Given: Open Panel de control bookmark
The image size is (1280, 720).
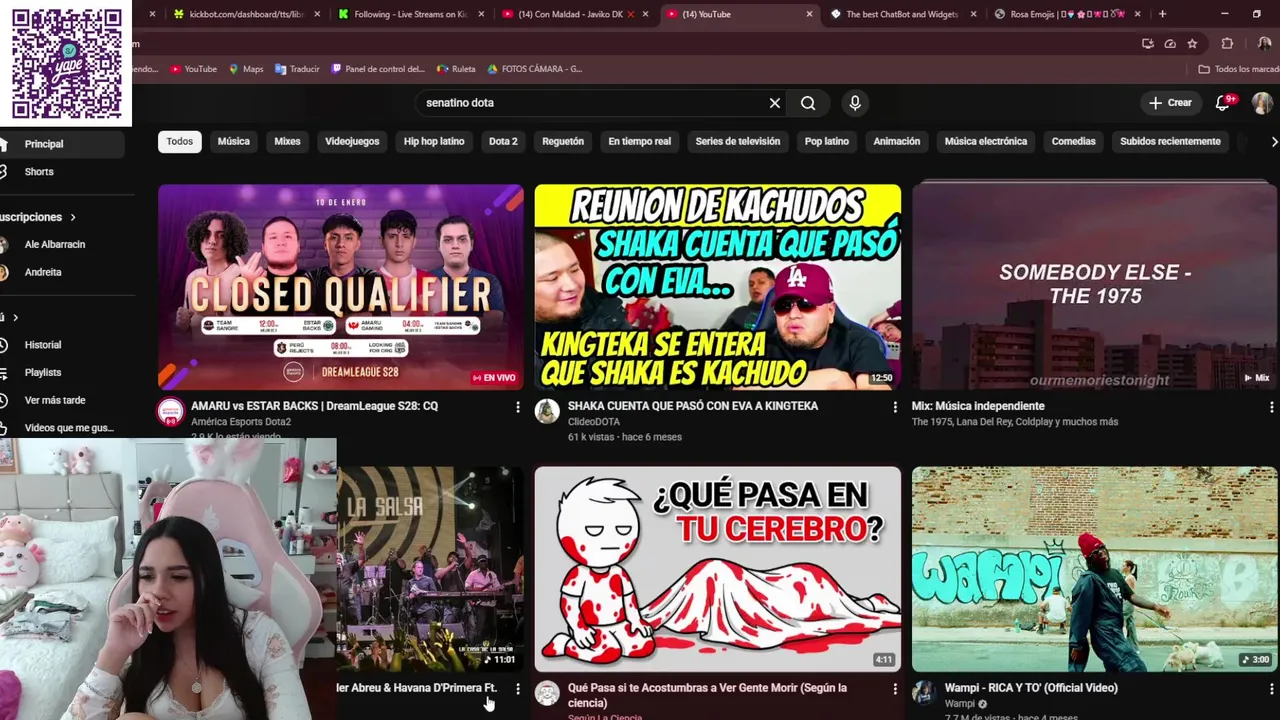Looking at the screenshot, I should pyautogui.click(x=377, y=69).
